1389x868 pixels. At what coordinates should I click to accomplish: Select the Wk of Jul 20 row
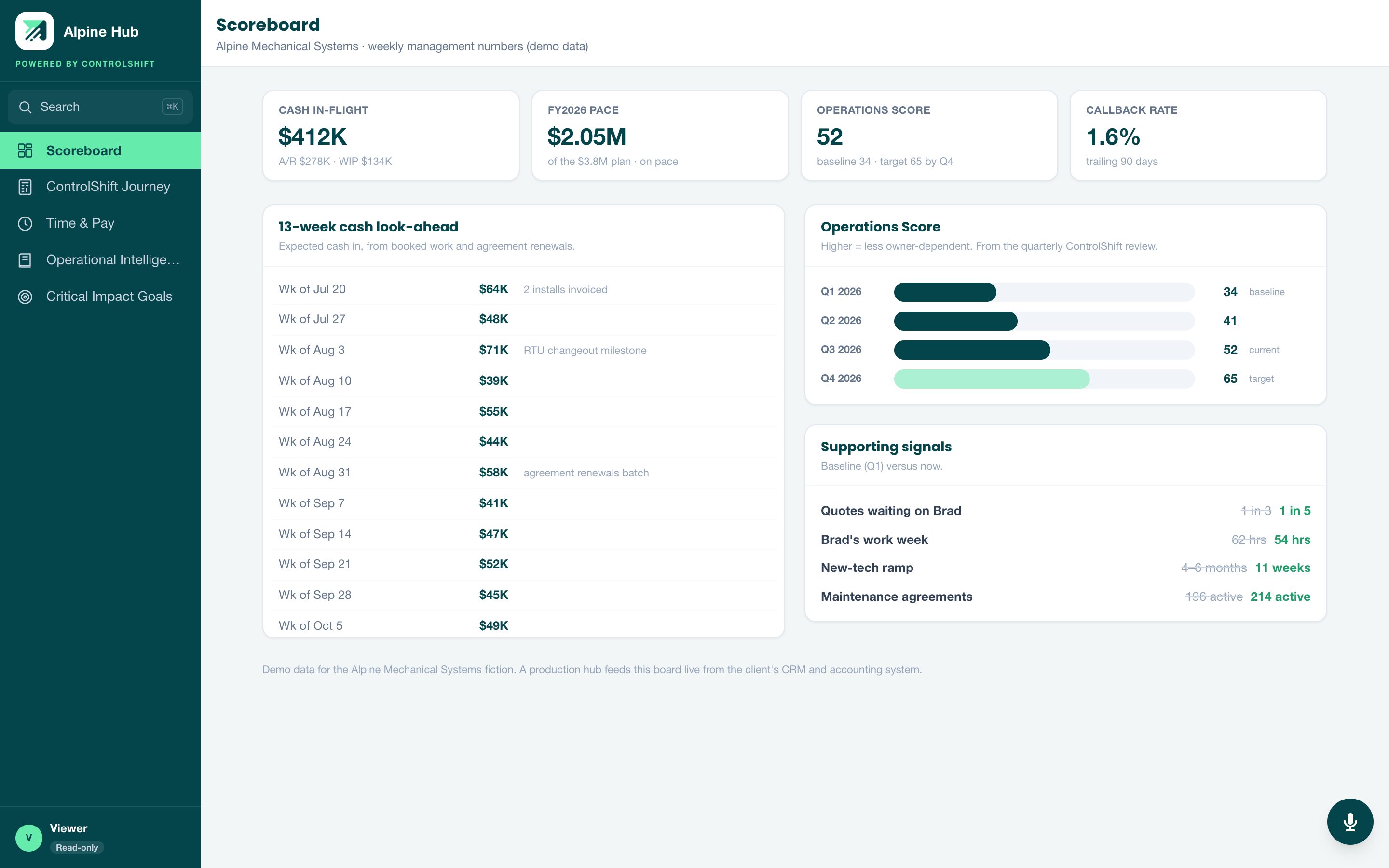pyautogui.click(x=523, y=289)
